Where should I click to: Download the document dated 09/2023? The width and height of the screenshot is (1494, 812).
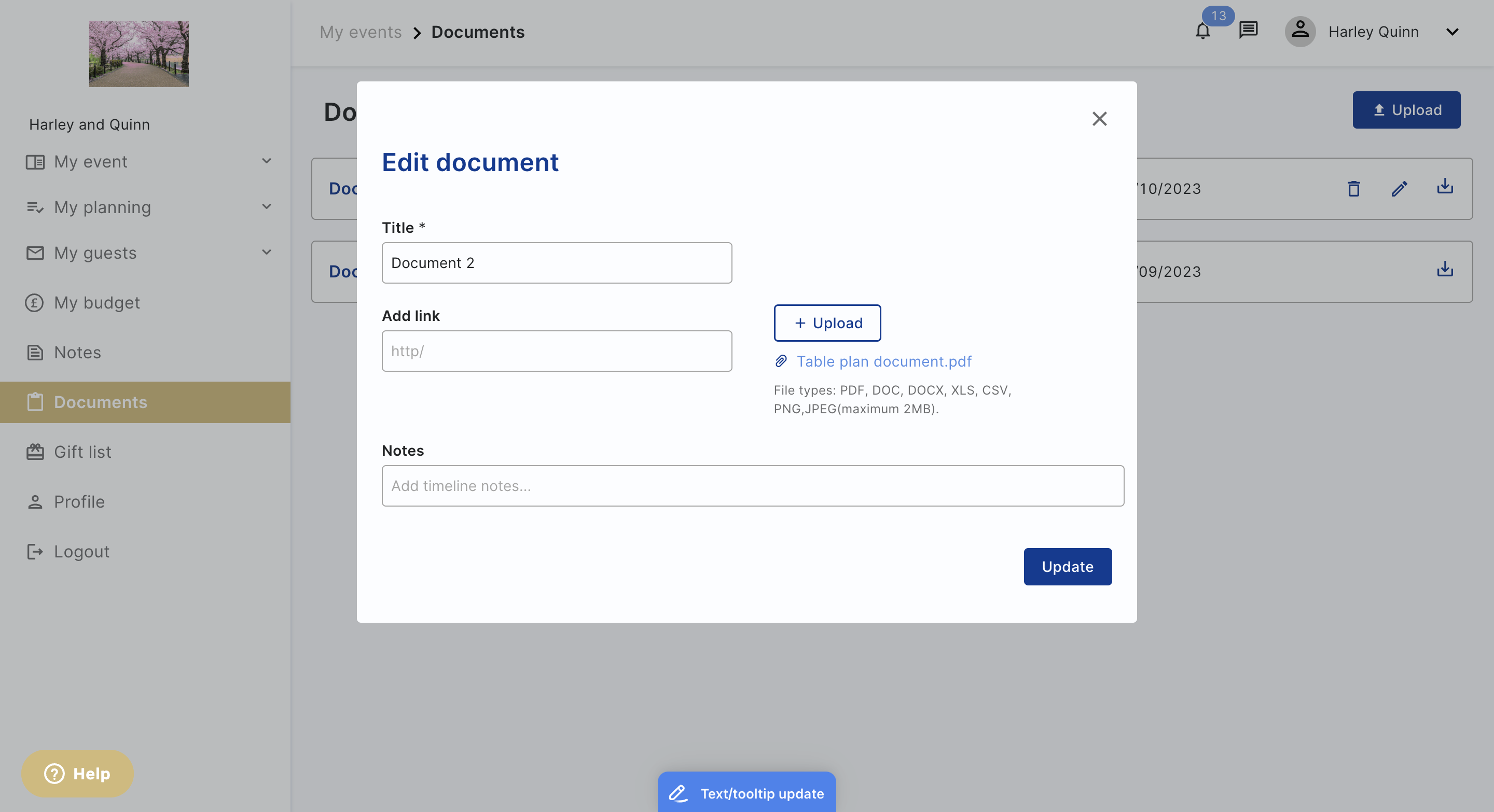(1445, 270)
